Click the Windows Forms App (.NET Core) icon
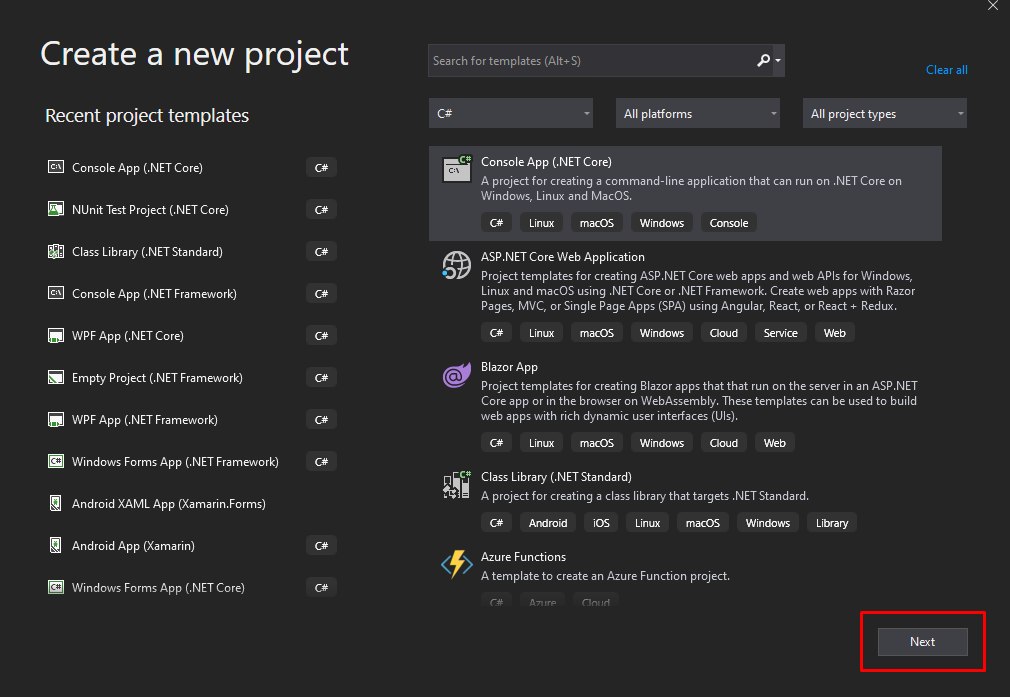1010x697 pixels. (56, 587)
